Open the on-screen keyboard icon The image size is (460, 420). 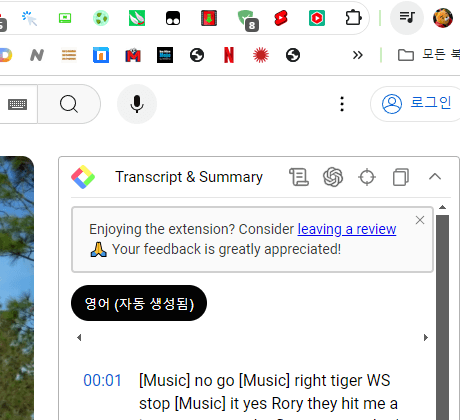(17, 104)
